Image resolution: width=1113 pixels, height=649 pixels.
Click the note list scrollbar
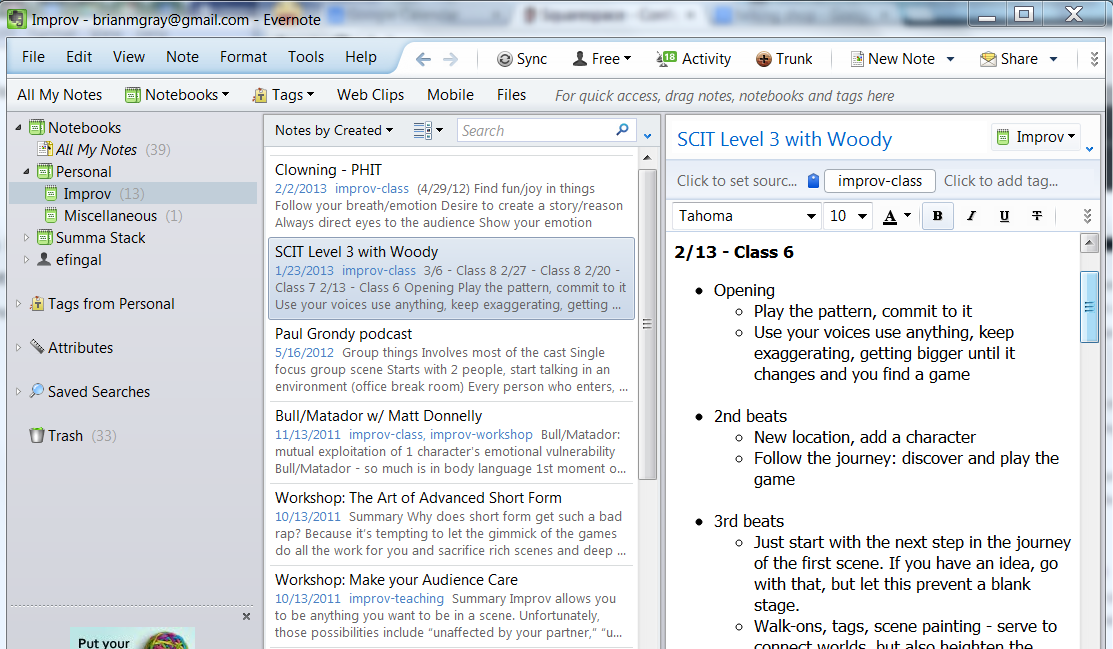coord(647,324)
